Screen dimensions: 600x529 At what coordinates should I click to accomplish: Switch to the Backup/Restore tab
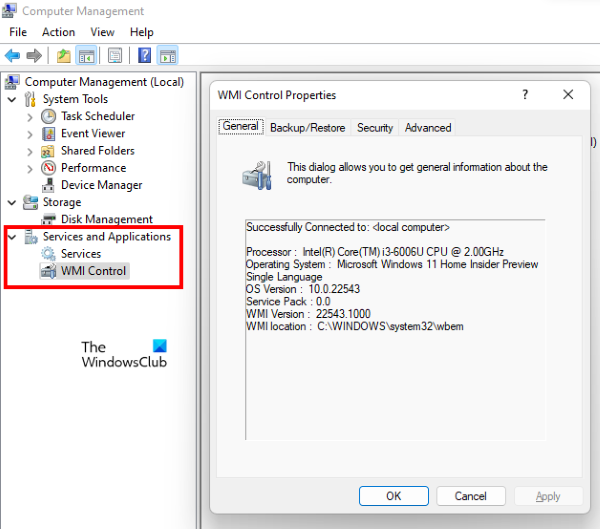(x=308, y=127)
